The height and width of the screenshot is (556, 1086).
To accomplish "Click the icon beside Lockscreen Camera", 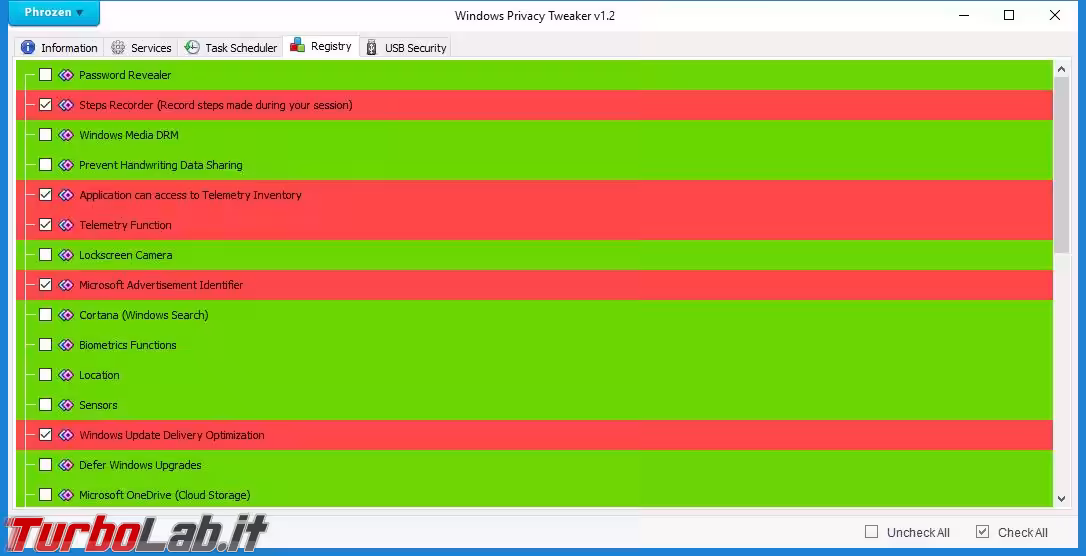I will (x=66, y=255).
